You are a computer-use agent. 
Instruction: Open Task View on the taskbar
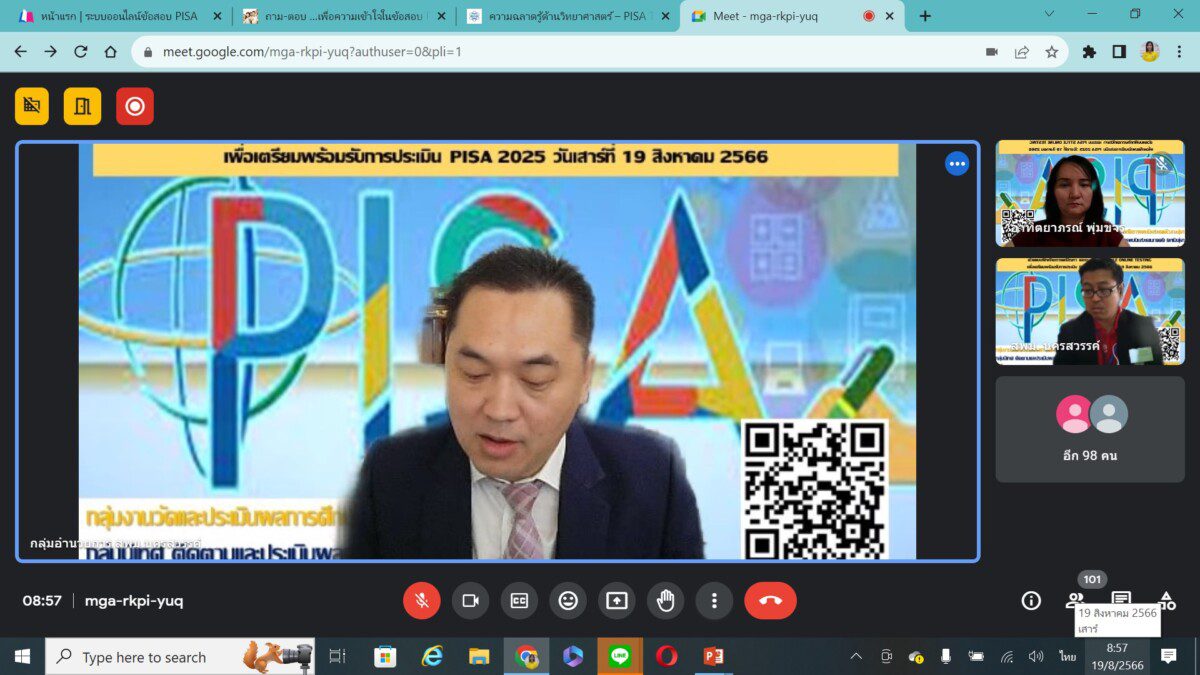338,657
